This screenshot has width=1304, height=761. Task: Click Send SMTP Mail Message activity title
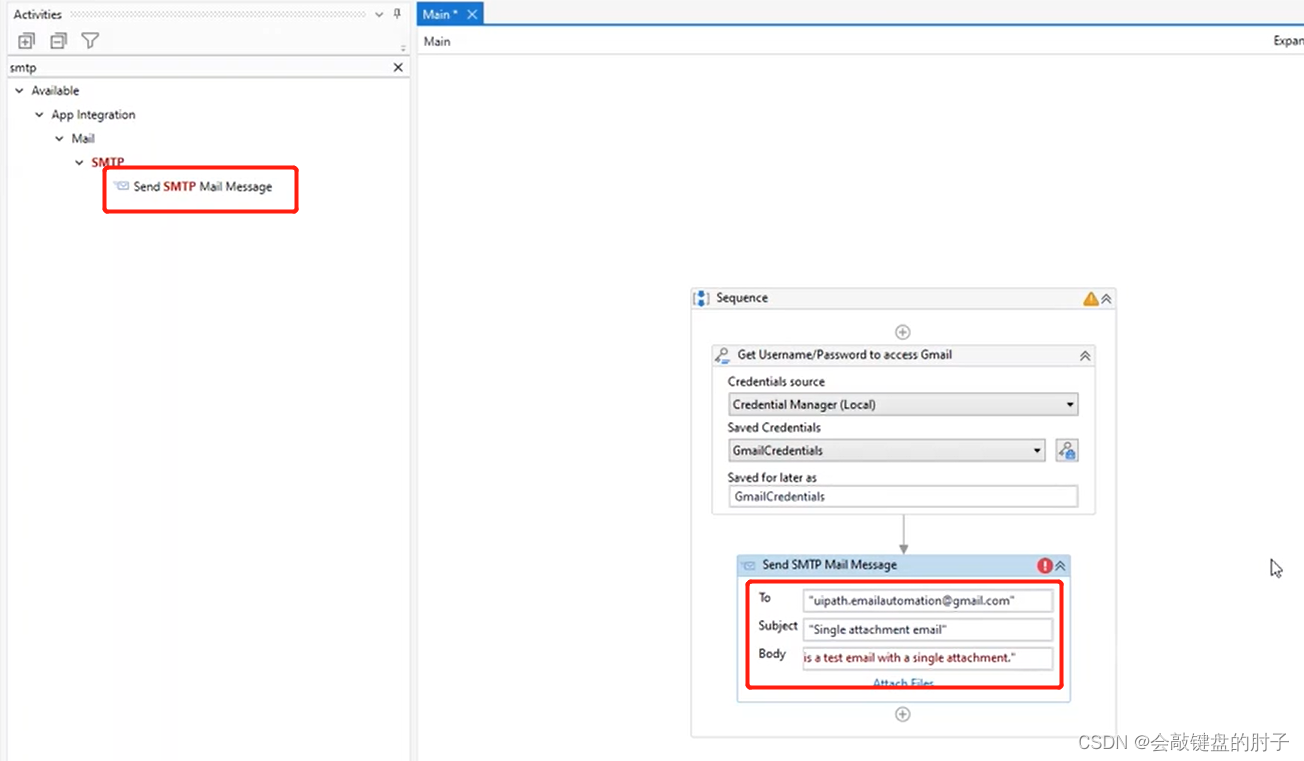829,565
